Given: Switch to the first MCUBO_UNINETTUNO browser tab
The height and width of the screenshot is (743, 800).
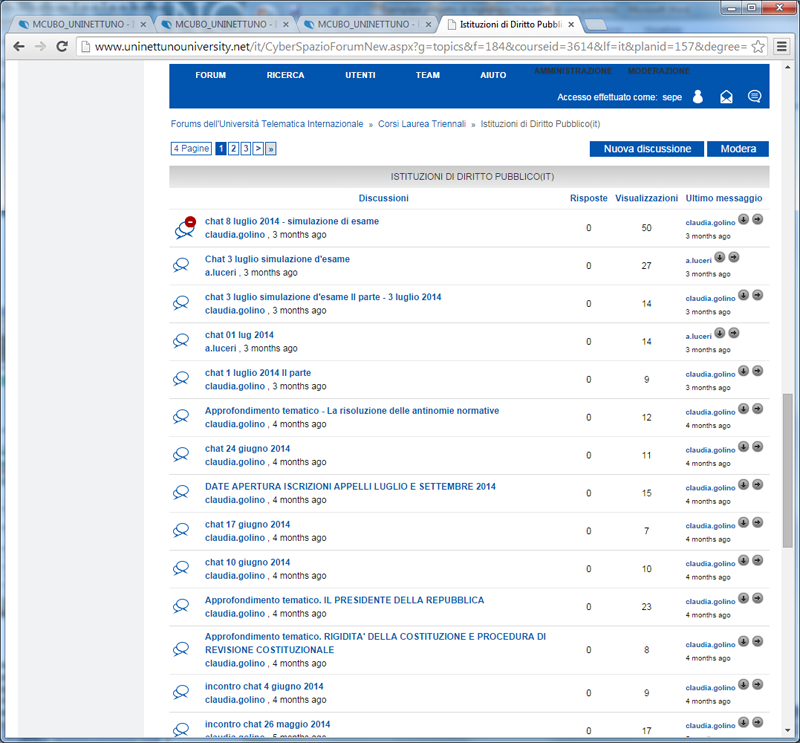Looking at the screenshot, I should click(x=70, y=24).
